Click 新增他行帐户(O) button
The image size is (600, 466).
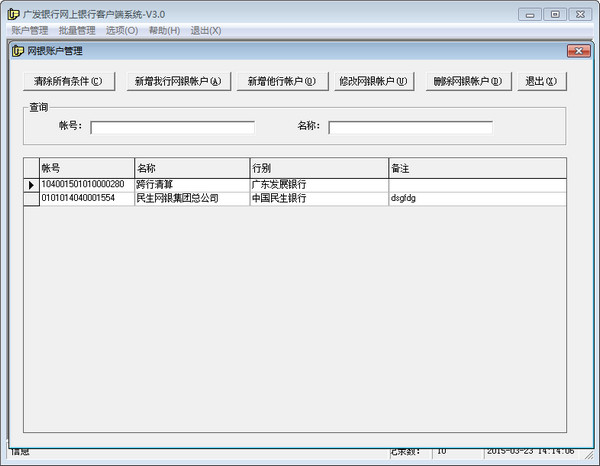282,81
